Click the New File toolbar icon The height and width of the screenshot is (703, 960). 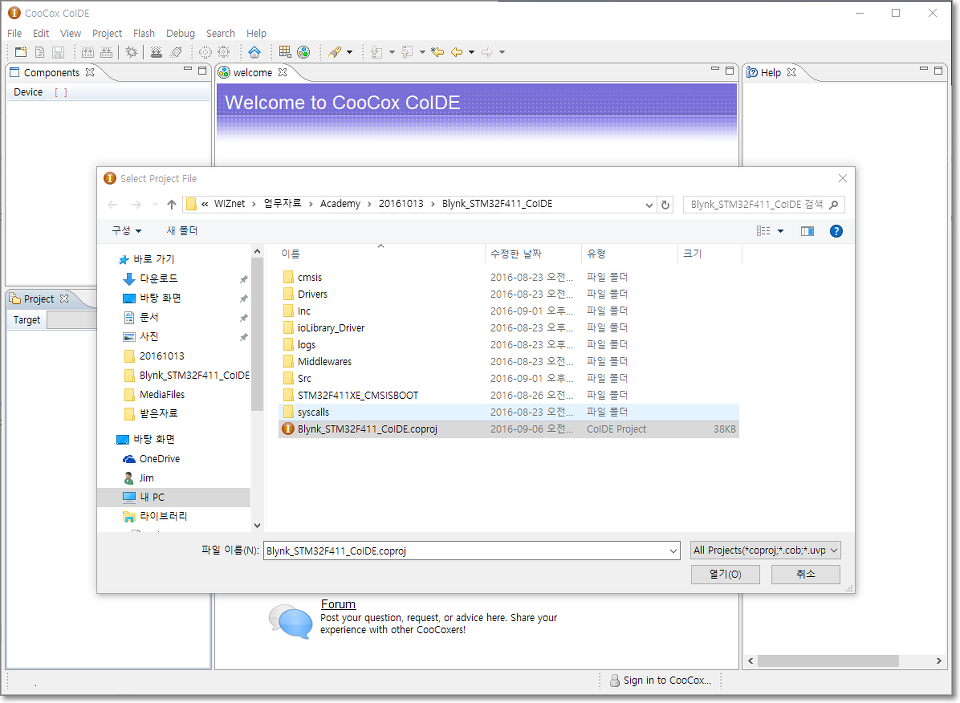pyautogui.click(x=39, y=52)
